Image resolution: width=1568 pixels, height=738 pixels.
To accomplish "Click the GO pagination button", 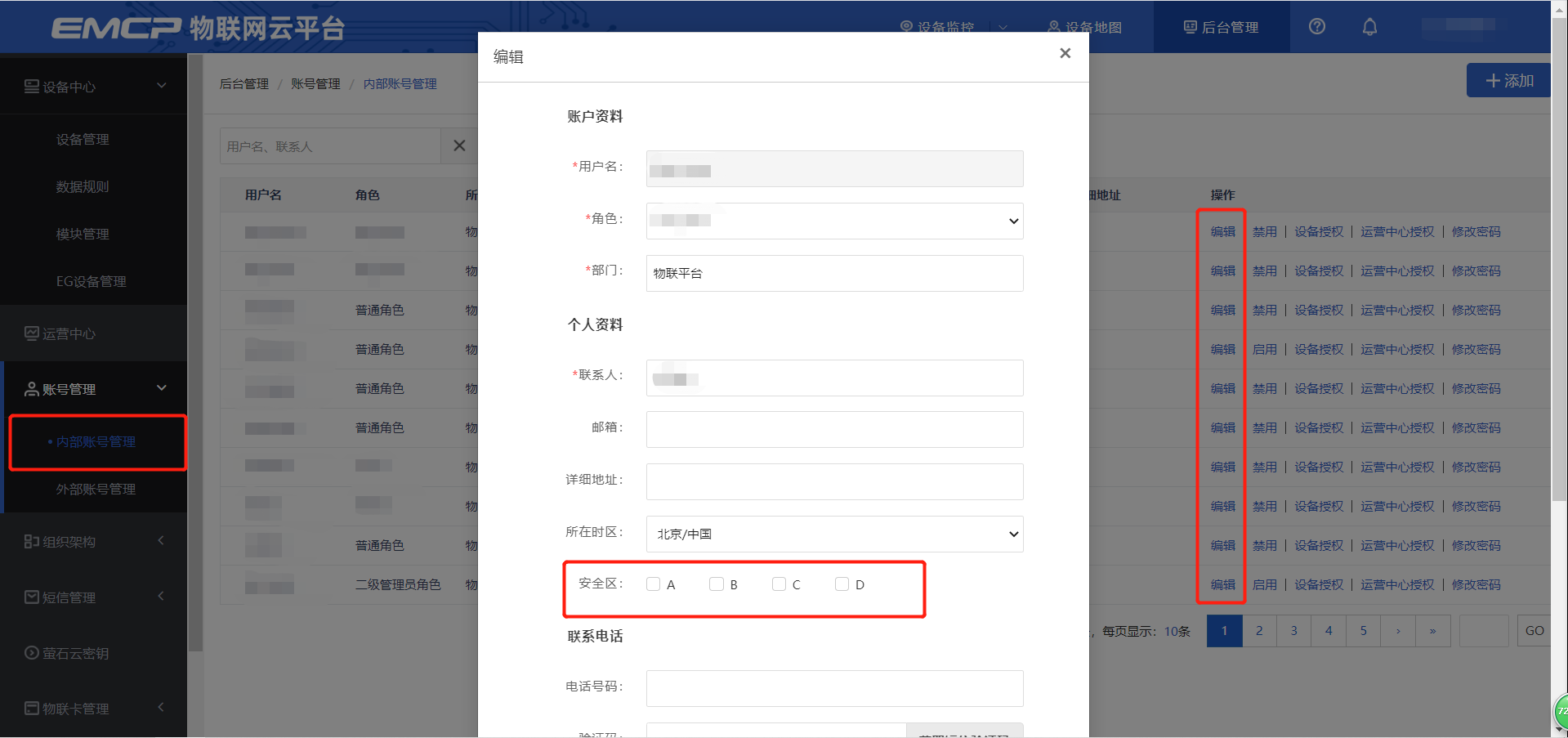I will click(x=1534, y=630).
